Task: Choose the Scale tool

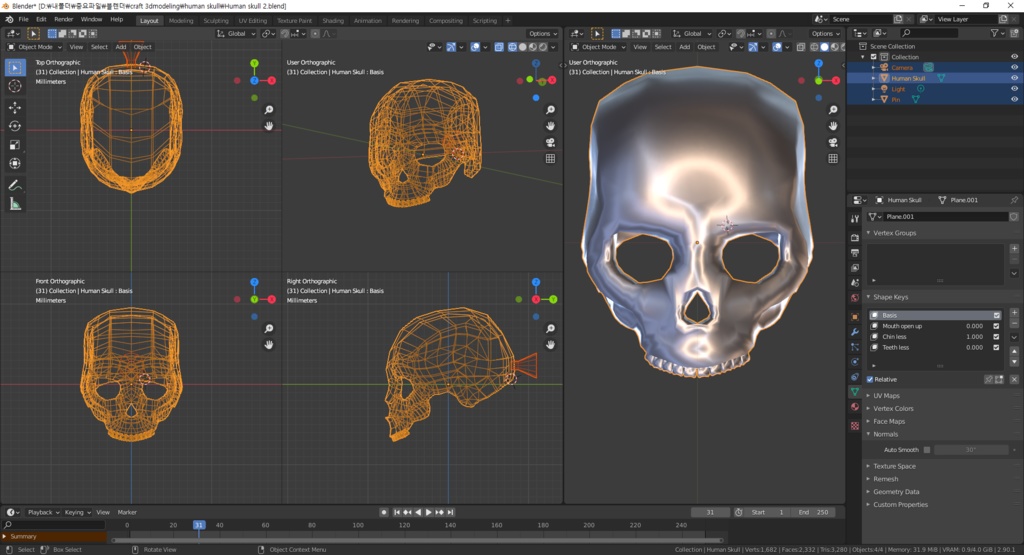Action: coord(15,145)
